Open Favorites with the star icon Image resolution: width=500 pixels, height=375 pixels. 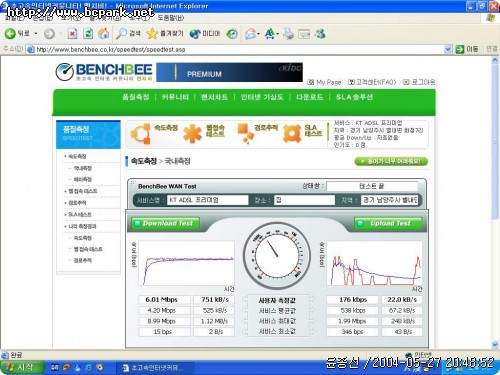(x=152, y=33)
